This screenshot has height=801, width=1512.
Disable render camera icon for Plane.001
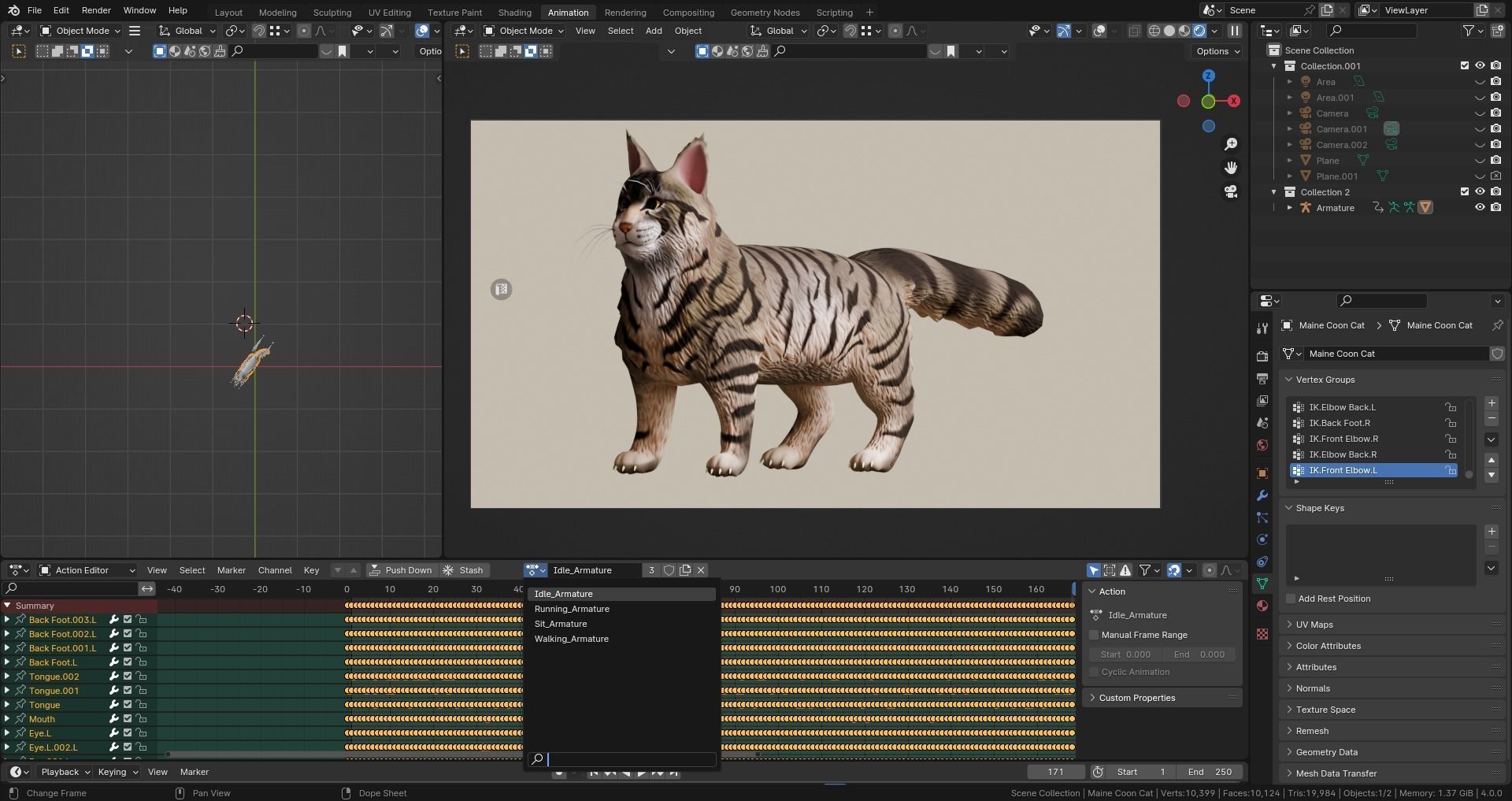[x=1495, y=176]
